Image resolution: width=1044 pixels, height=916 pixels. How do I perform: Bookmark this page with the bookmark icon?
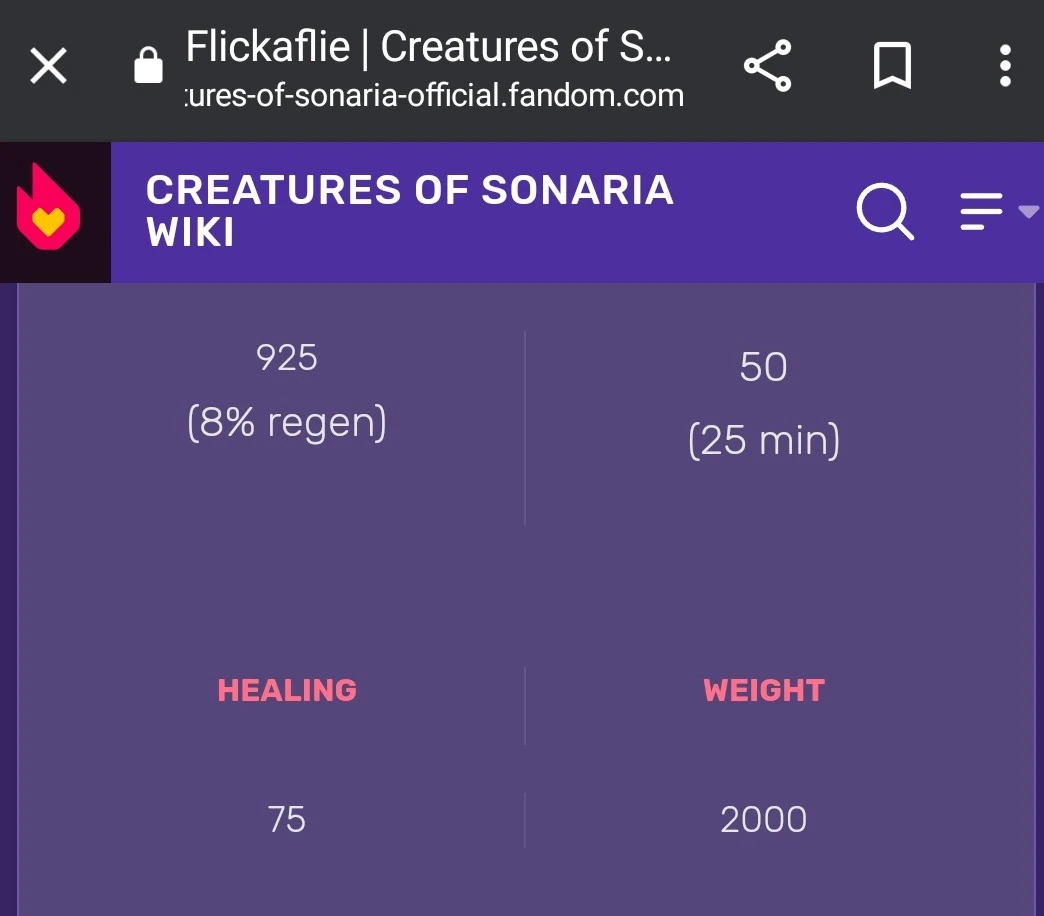coord(892,67)
